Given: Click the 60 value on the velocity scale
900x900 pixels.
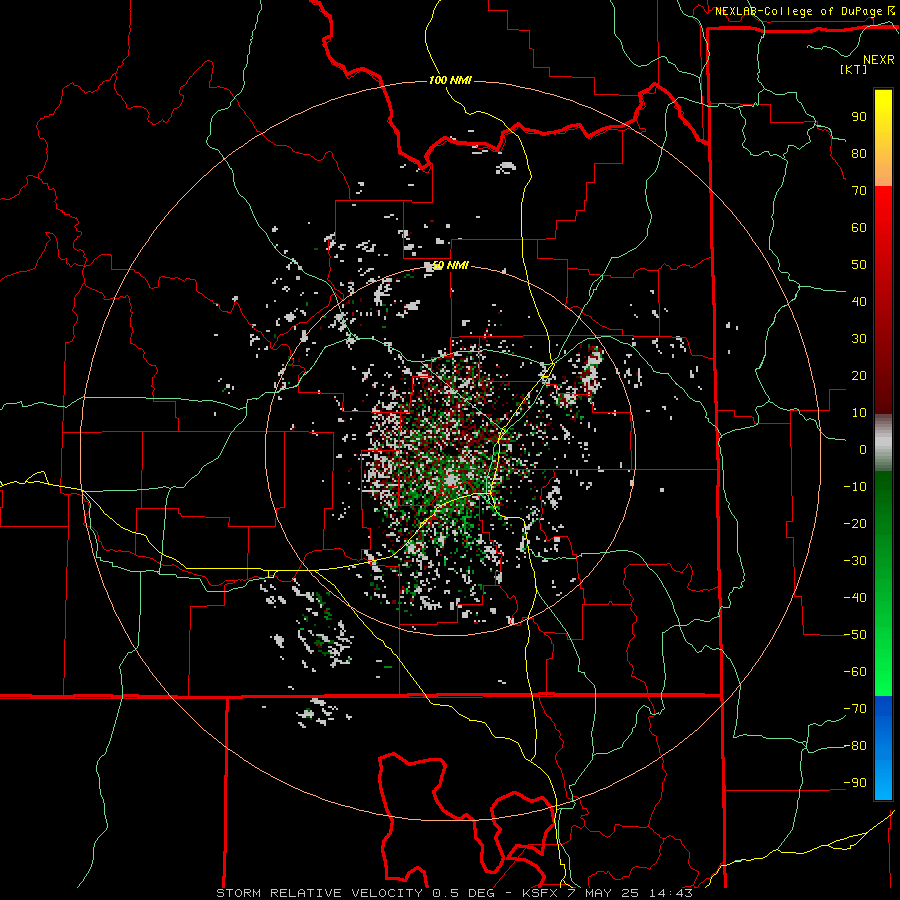Looking at the screenshot, I should pyautogui.click(x=859, y=228).
